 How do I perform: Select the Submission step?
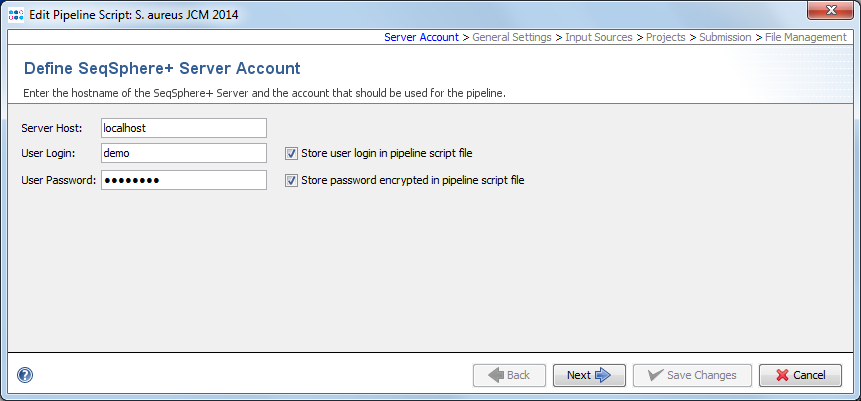725,37
